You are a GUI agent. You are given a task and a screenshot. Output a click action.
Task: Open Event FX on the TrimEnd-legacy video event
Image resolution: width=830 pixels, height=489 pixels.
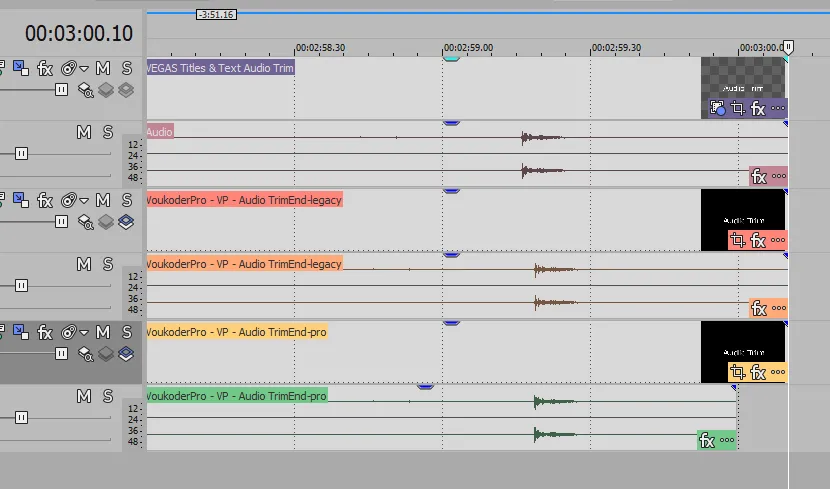click(758, 241)
